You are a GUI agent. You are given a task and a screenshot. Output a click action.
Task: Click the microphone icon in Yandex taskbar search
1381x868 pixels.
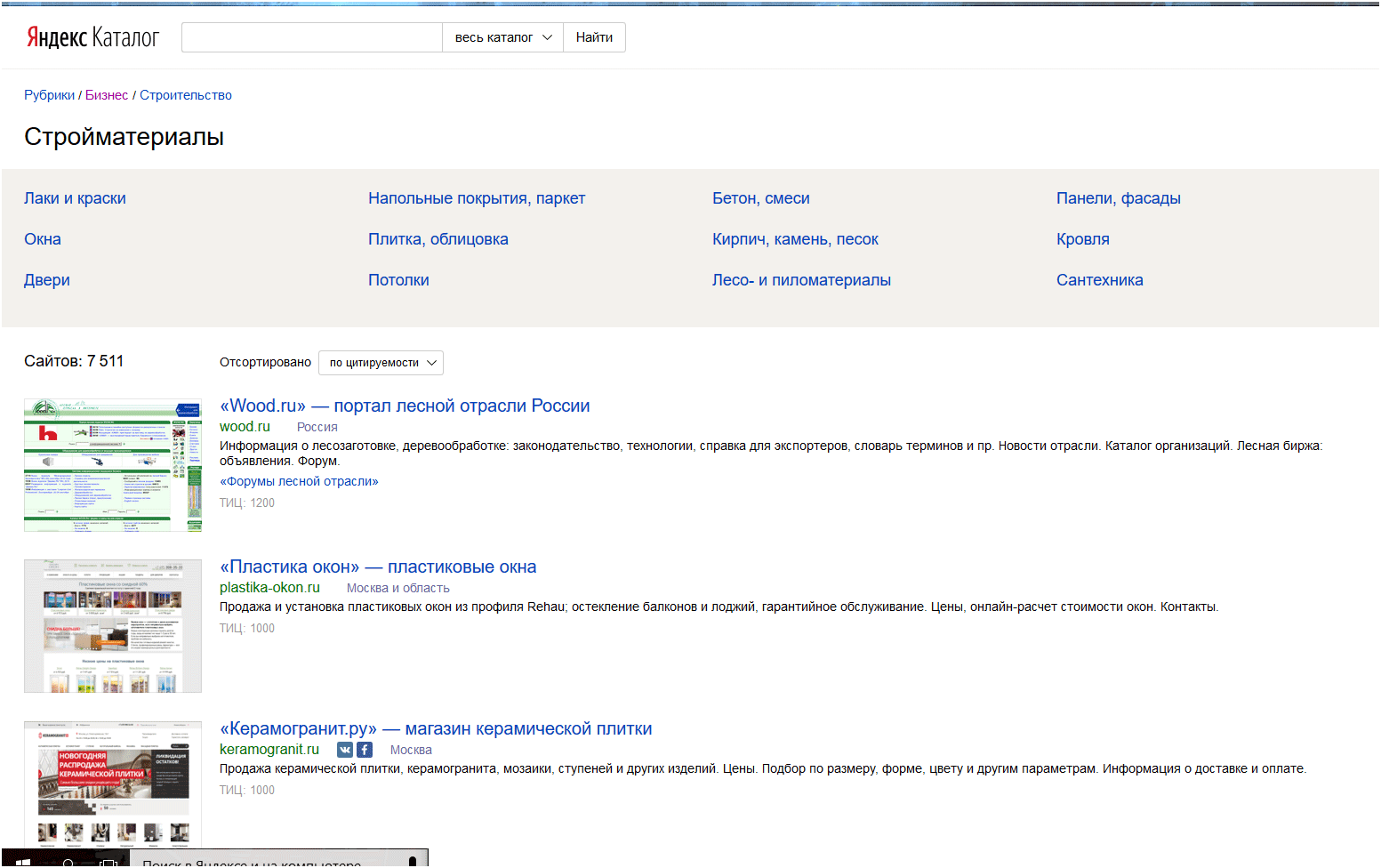[x=412, y=861]
